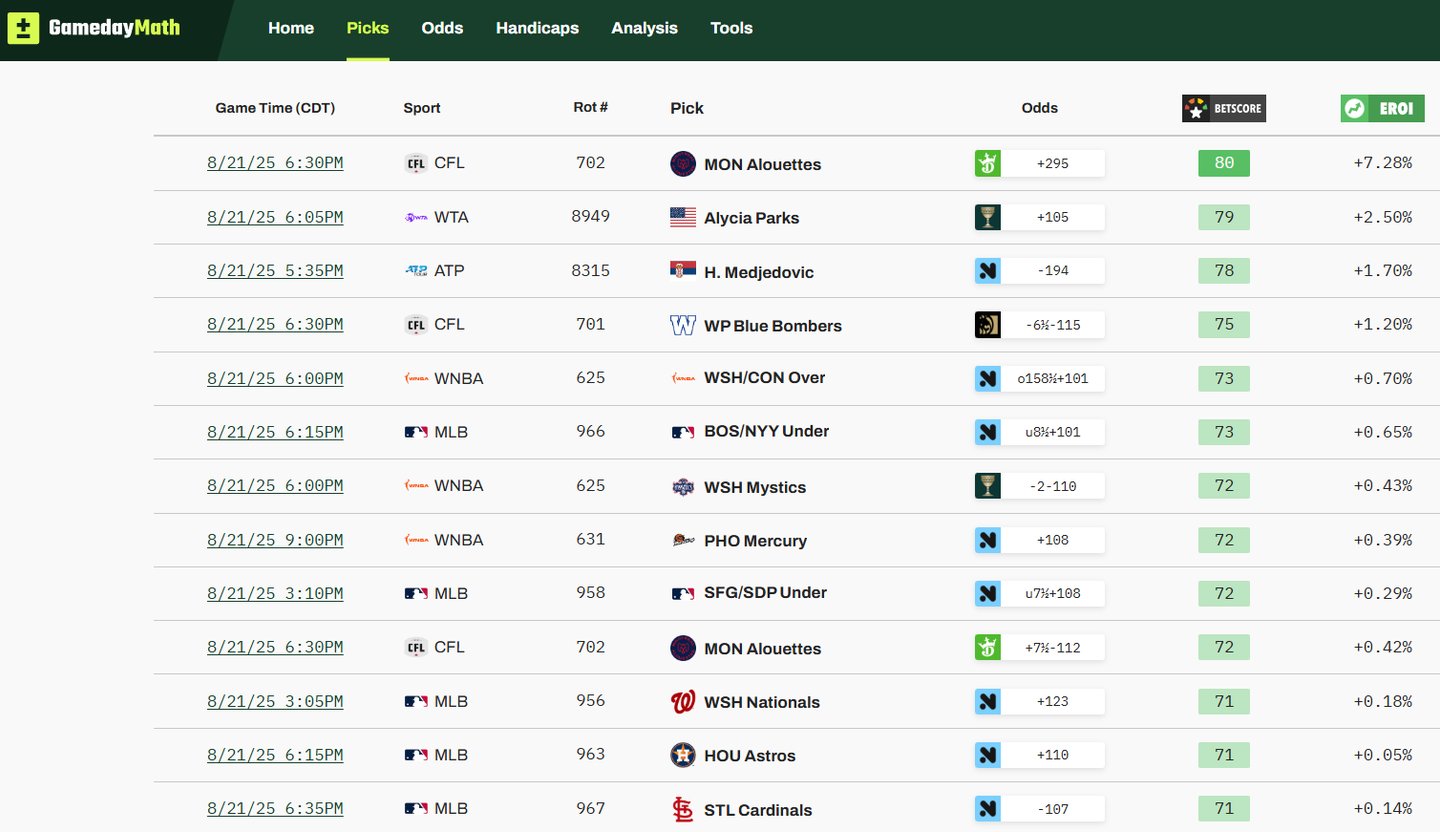Click the STL Cardinals team logo
The image size is (1440, 832).
(683, 810)
